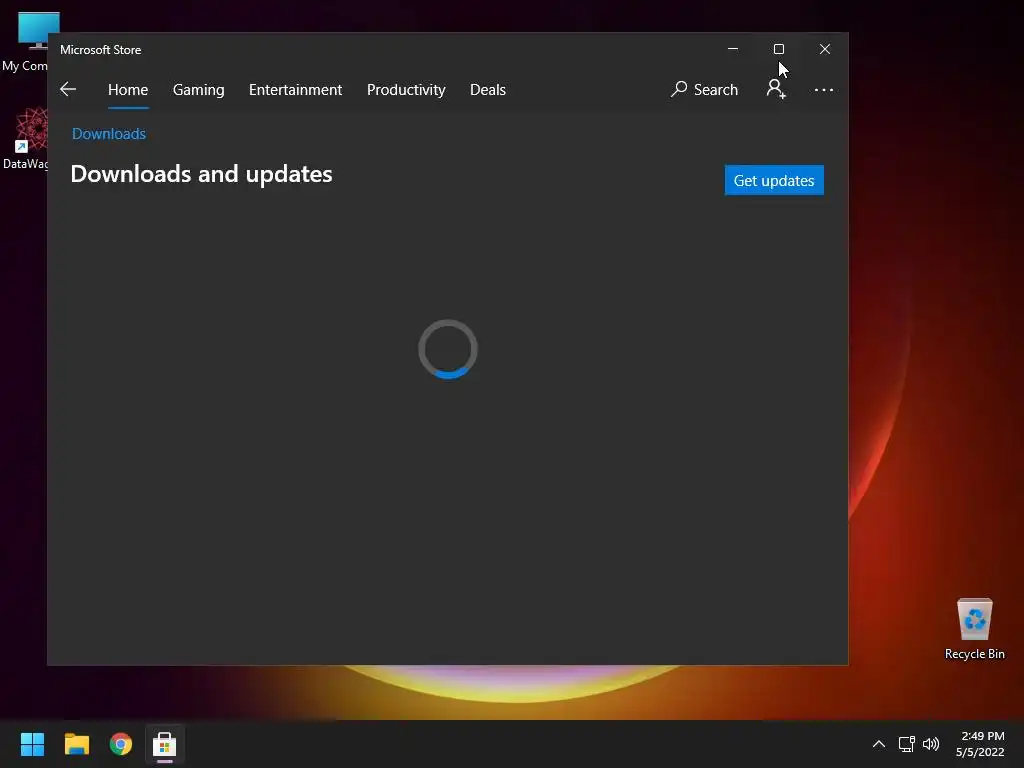Click the network icon in the tray

coord(906,744)
